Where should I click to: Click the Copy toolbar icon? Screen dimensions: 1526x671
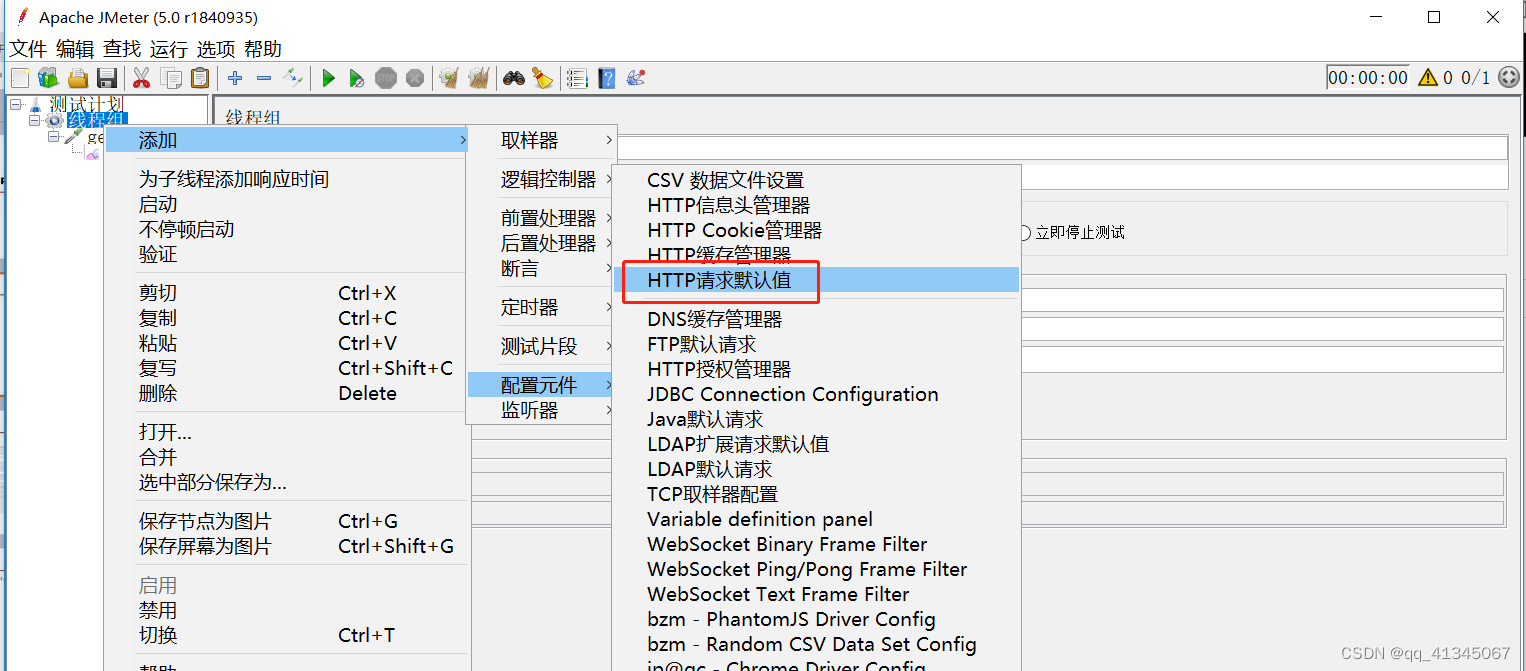pos(171,78)
